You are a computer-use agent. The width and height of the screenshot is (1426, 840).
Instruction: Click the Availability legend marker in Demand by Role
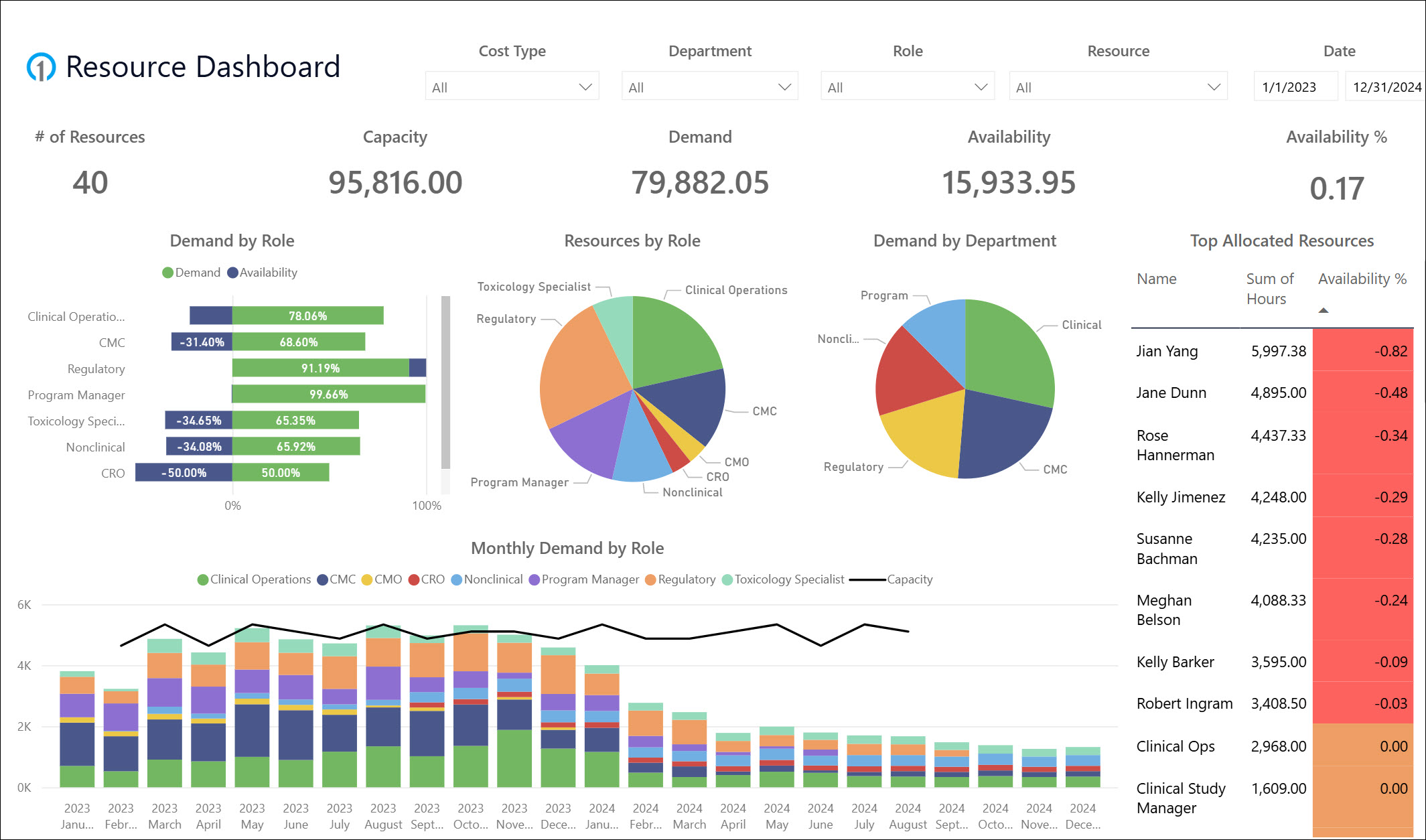[x=232, y=273]
